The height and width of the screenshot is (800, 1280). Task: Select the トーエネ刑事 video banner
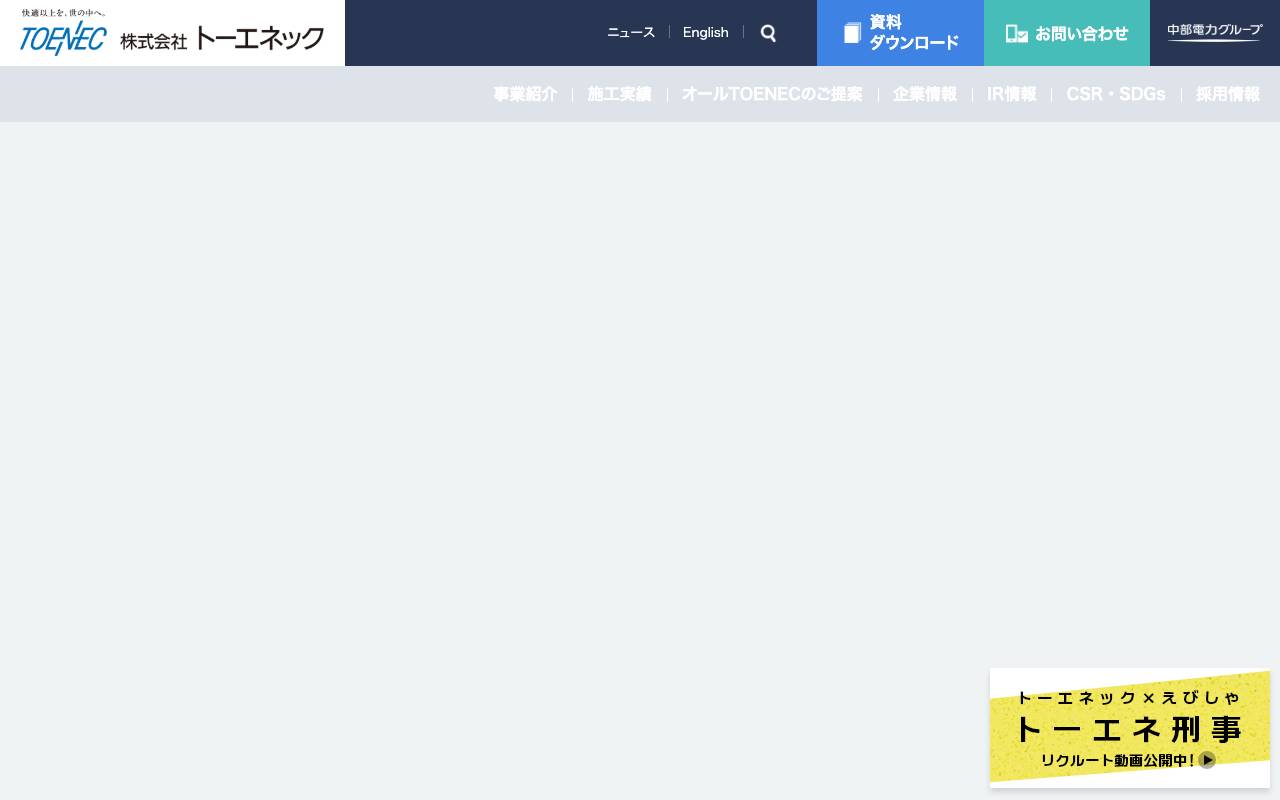pyautogui.click(x=1128, y=729)
